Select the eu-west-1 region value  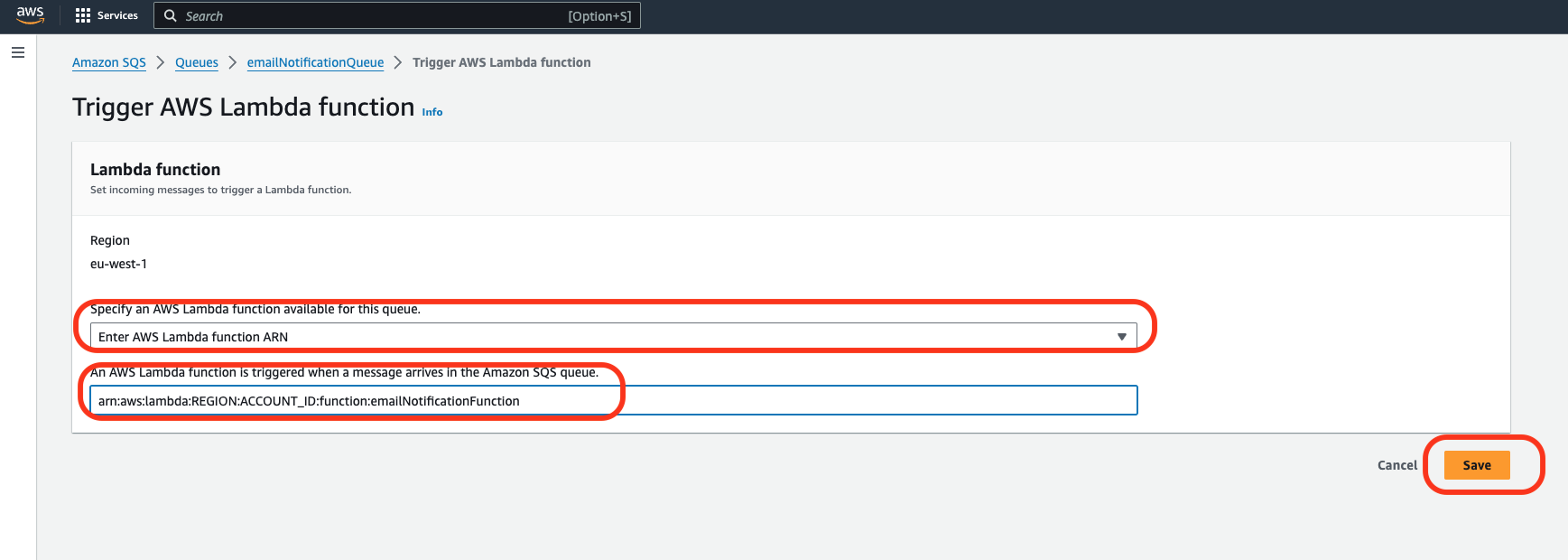(118, 264)
